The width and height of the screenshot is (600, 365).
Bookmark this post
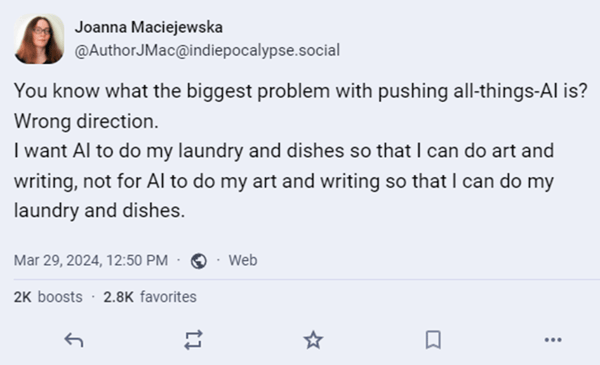coord(433,340)
